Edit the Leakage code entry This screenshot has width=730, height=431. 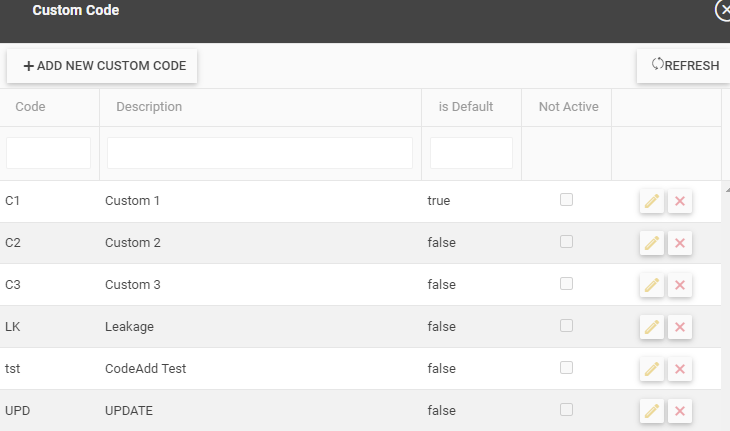click(652, 327)
